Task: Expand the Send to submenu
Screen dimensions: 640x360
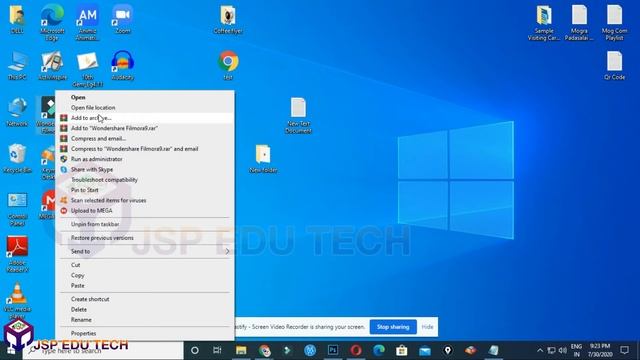Action: (x=145, y=251)
